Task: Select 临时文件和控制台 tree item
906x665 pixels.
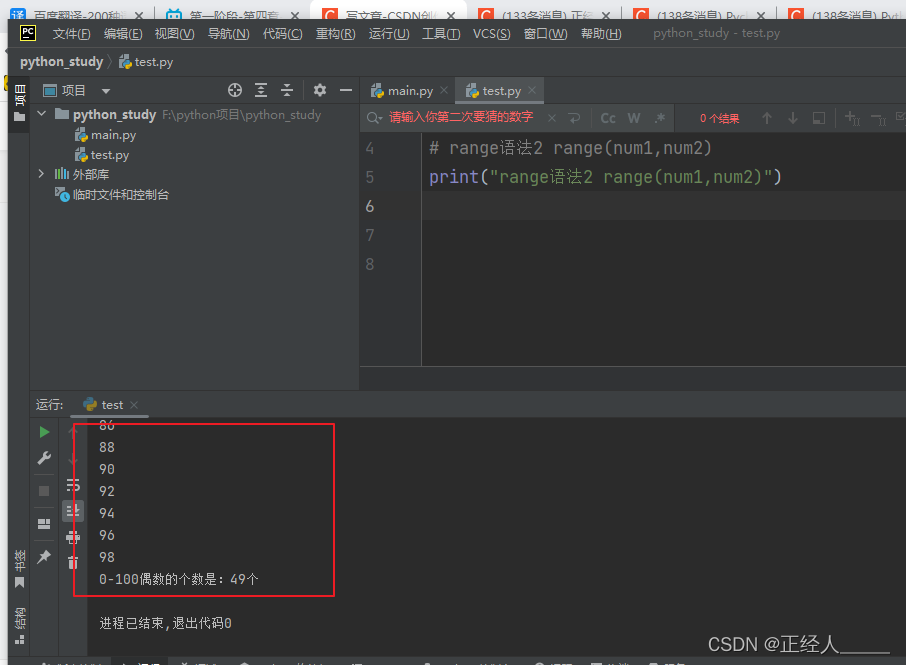Action: click(112, 195)
